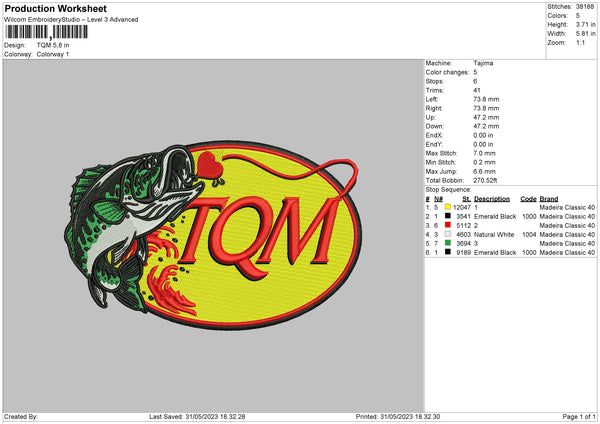600x424 pixels.
Task: Click the black swatch in stop 6
Action: coord(448,252)
